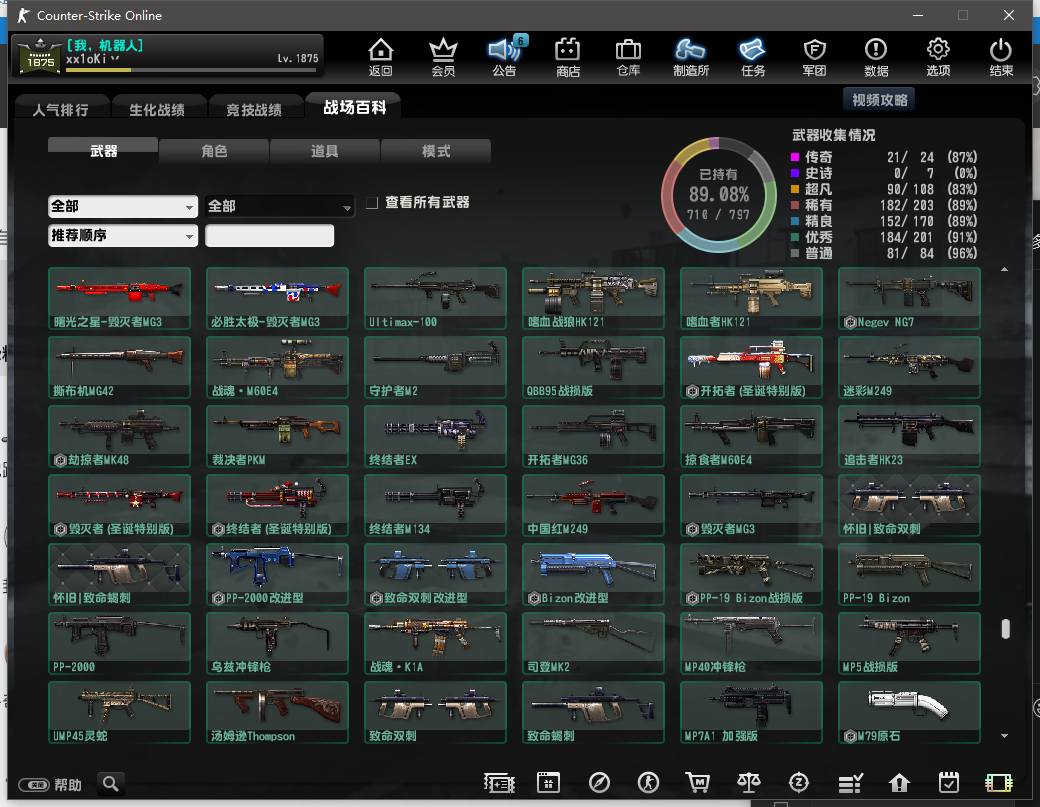Image resolution: width=1040 pixels, height=807 pixels.
Task: Click the bottom bar shopping cart icon
Action: click(697, 783)
